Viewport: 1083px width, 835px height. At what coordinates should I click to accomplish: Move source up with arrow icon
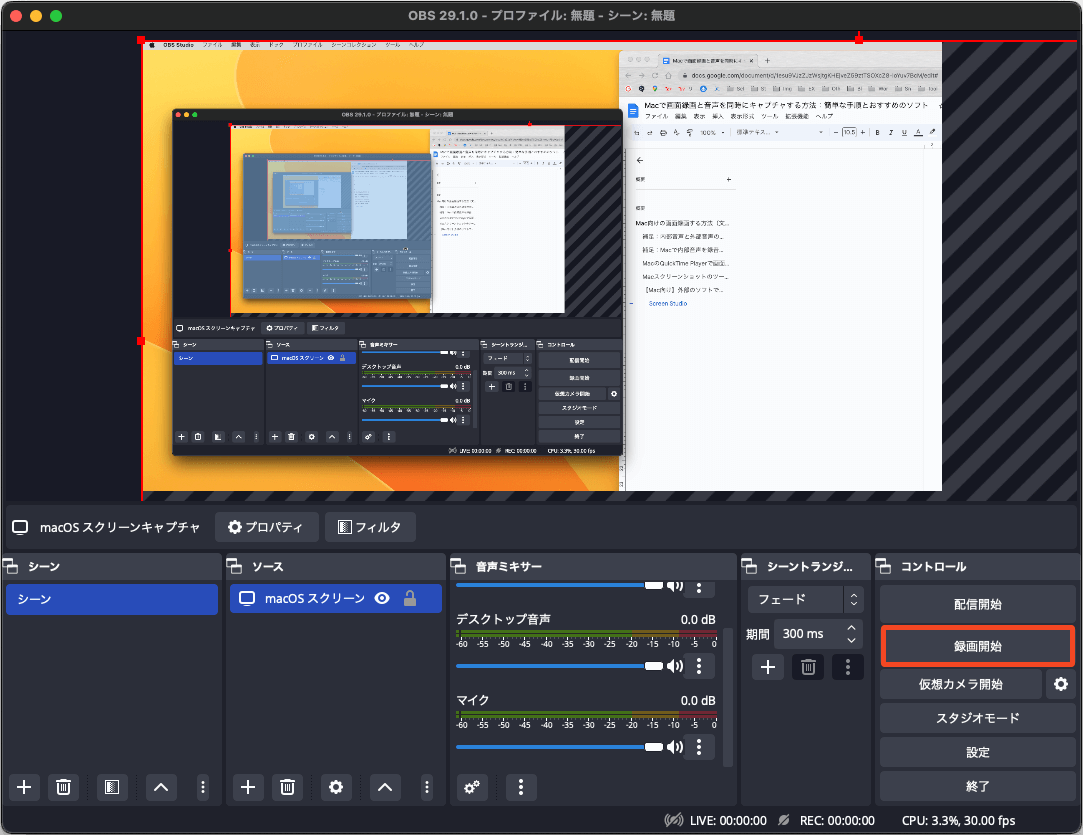pyautogui.click(x=385, y=787)
